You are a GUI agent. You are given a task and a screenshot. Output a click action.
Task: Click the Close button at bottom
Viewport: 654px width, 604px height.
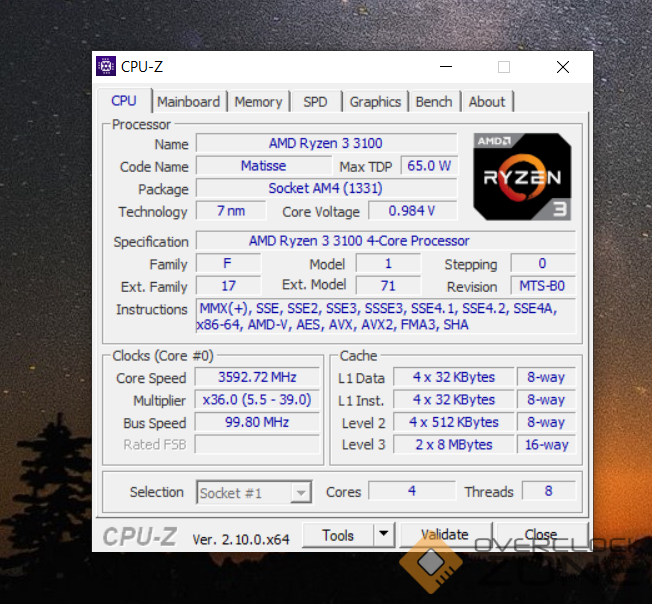point(541,534)
